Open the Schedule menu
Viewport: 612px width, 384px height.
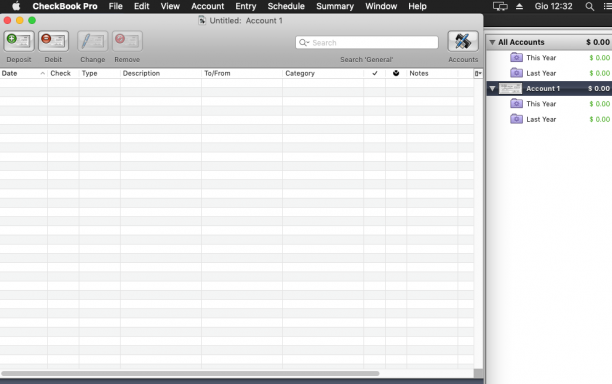point(286,6)
